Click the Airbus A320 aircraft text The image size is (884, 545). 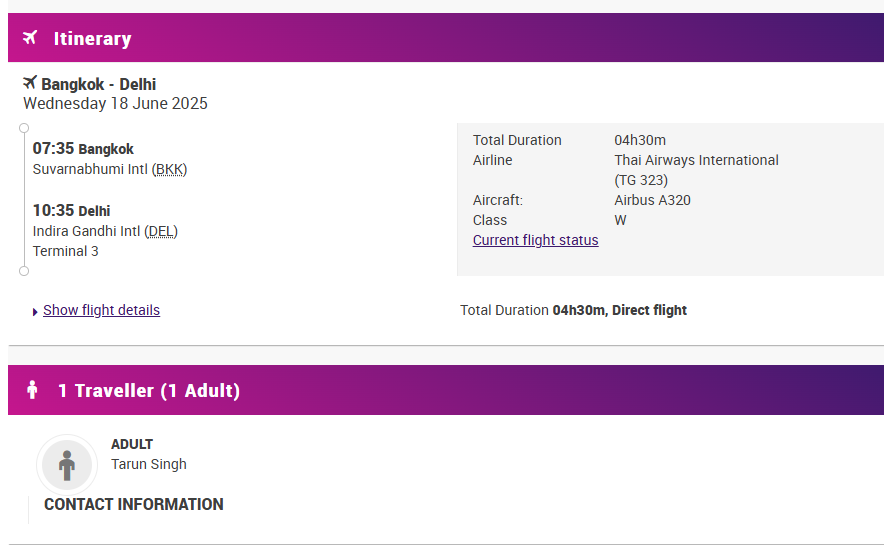pos(652,200)
